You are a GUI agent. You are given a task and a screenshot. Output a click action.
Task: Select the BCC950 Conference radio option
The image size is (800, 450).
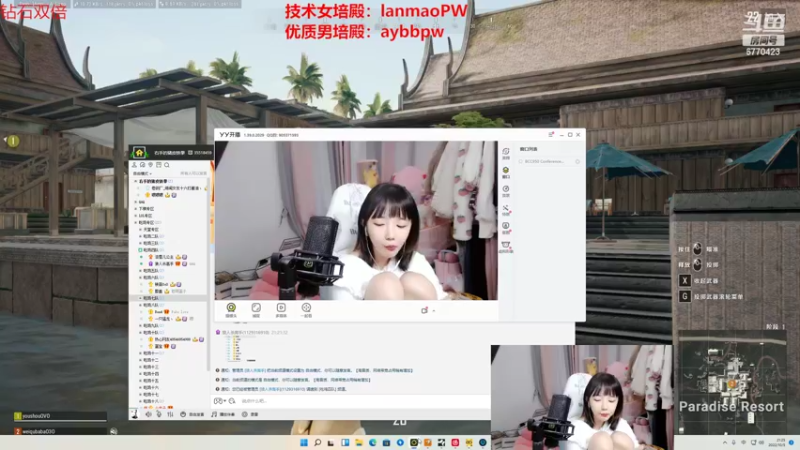[521, 161]
